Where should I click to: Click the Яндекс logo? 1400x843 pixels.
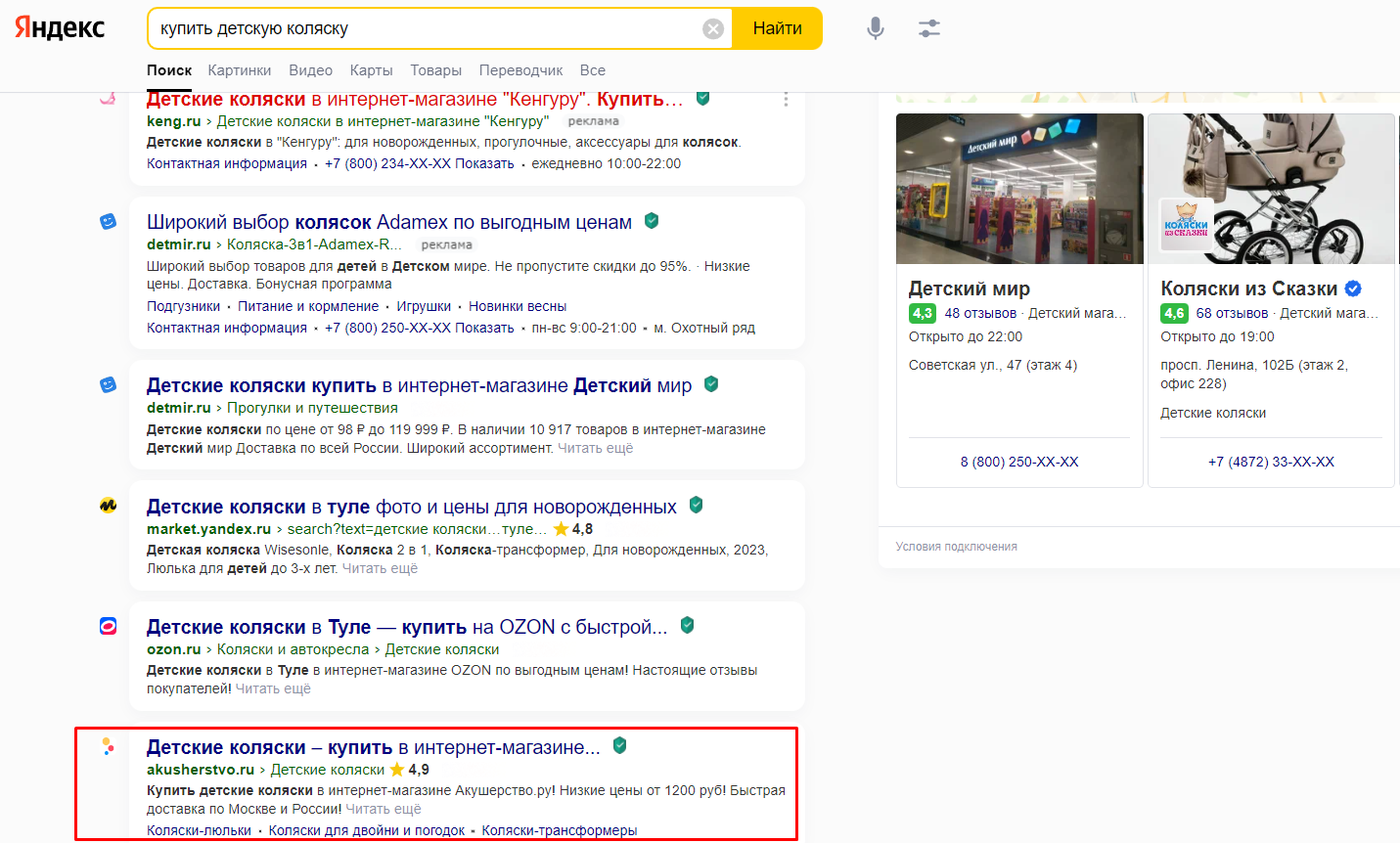tap(60, 28)
